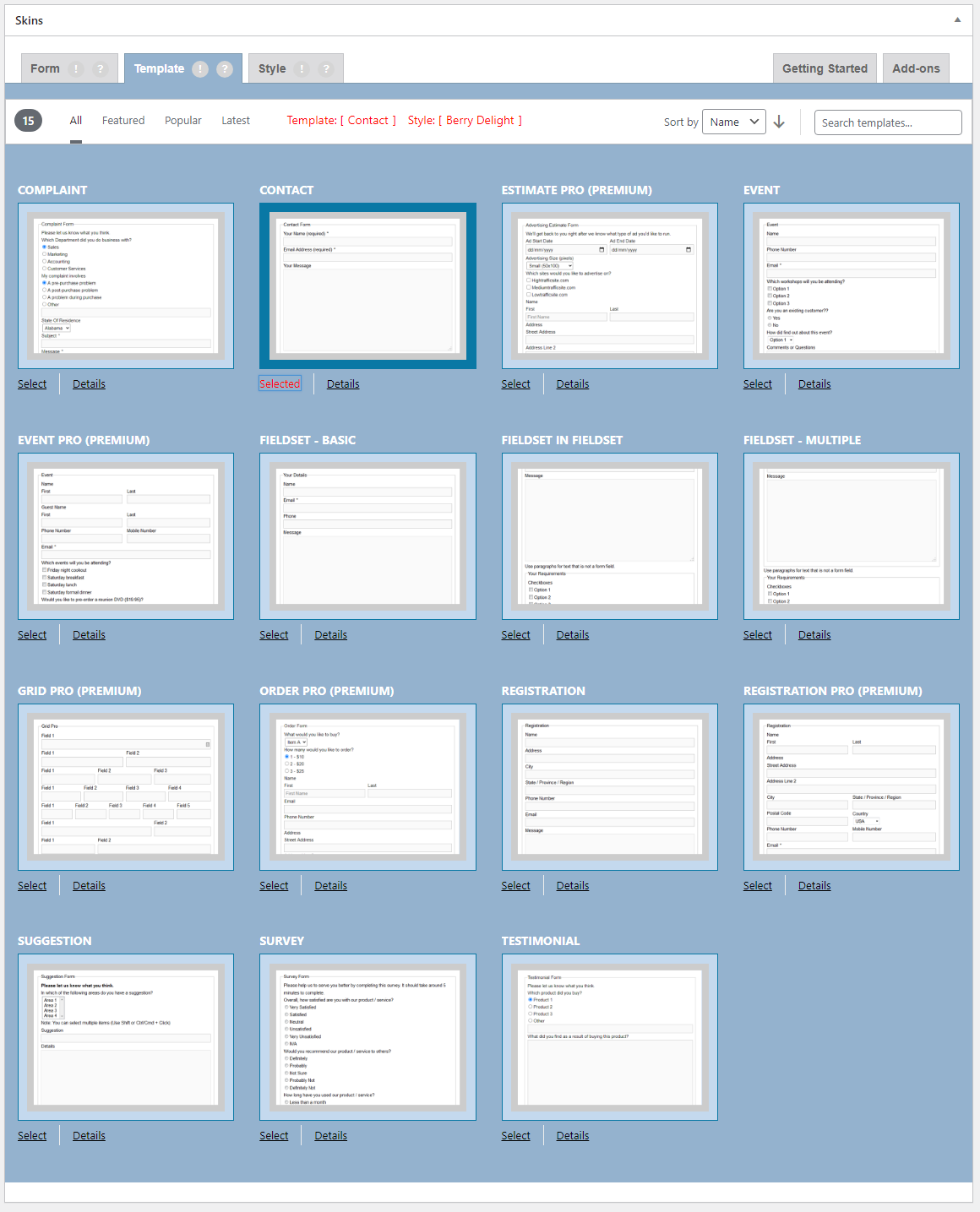Open the Sort by Name dropdown

coord(734,122)
